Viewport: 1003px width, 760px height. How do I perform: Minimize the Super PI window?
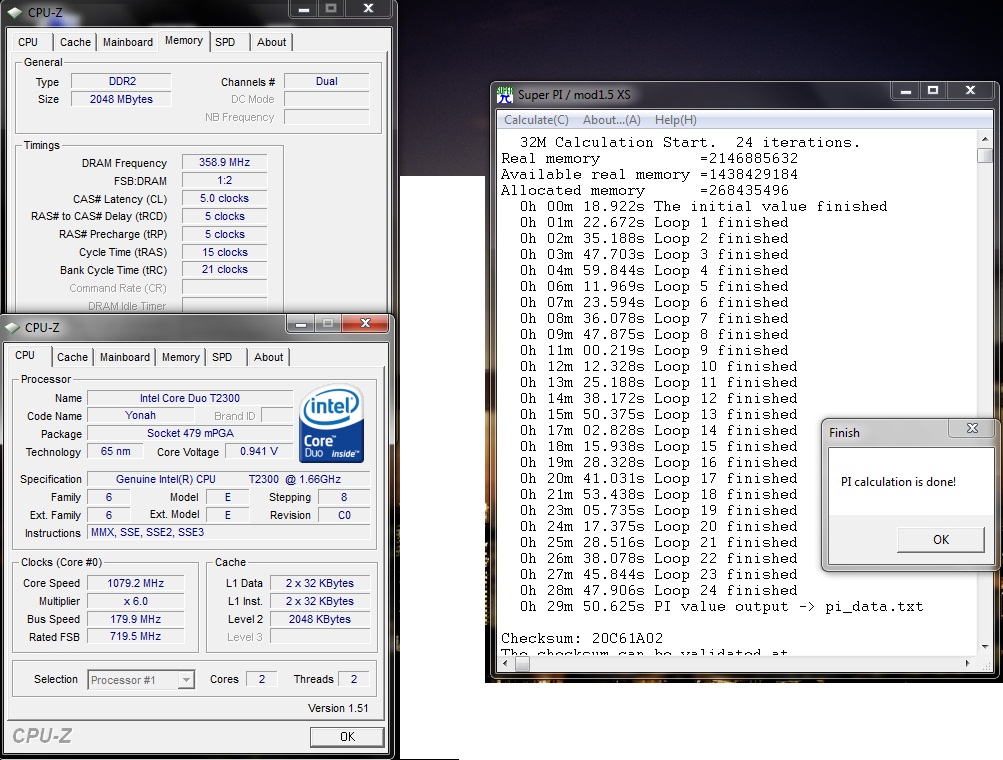(x=905, y=91)
